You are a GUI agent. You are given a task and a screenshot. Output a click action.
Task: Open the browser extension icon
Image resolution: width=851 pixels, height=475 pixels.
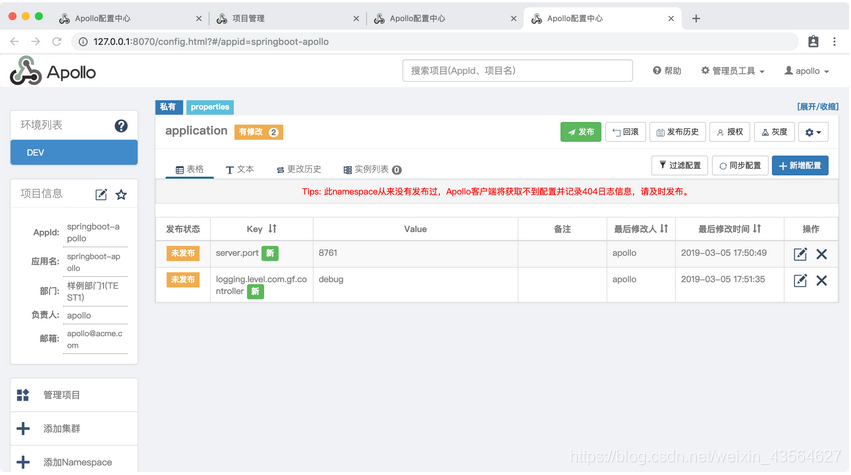point(813,41)
